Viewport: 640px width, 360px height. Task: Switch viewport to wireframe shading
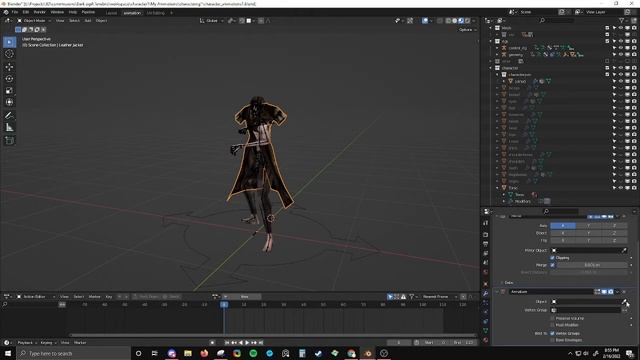(x=449, y=20)
